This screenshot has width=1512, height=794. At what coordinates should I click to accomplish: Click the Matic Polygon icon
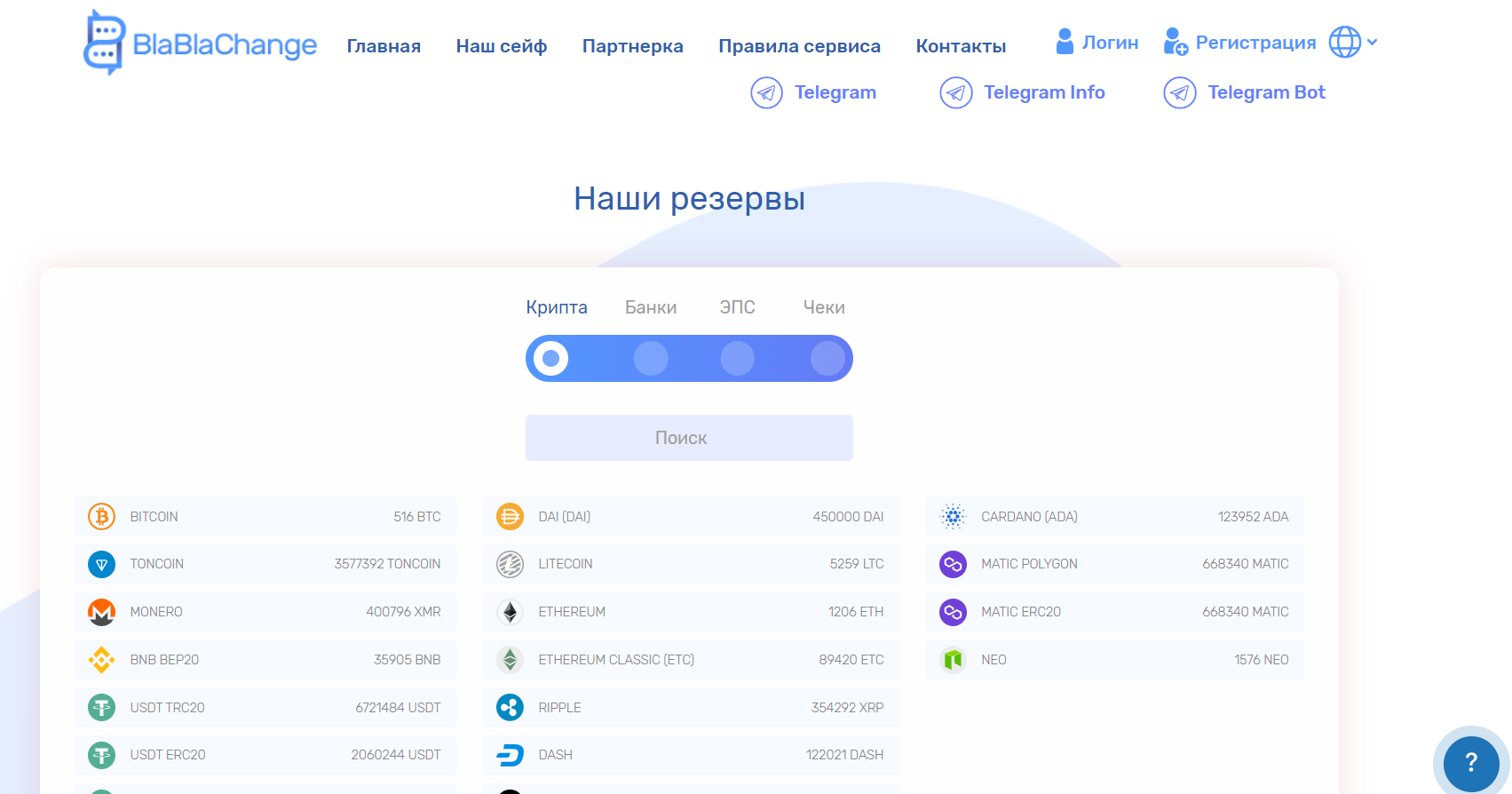[x=953, y=564]
